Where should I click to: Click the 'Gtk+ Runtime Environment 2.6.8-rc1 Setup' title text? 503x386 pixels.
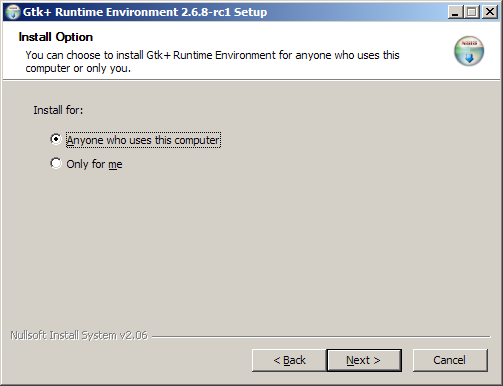click(145, 12)
